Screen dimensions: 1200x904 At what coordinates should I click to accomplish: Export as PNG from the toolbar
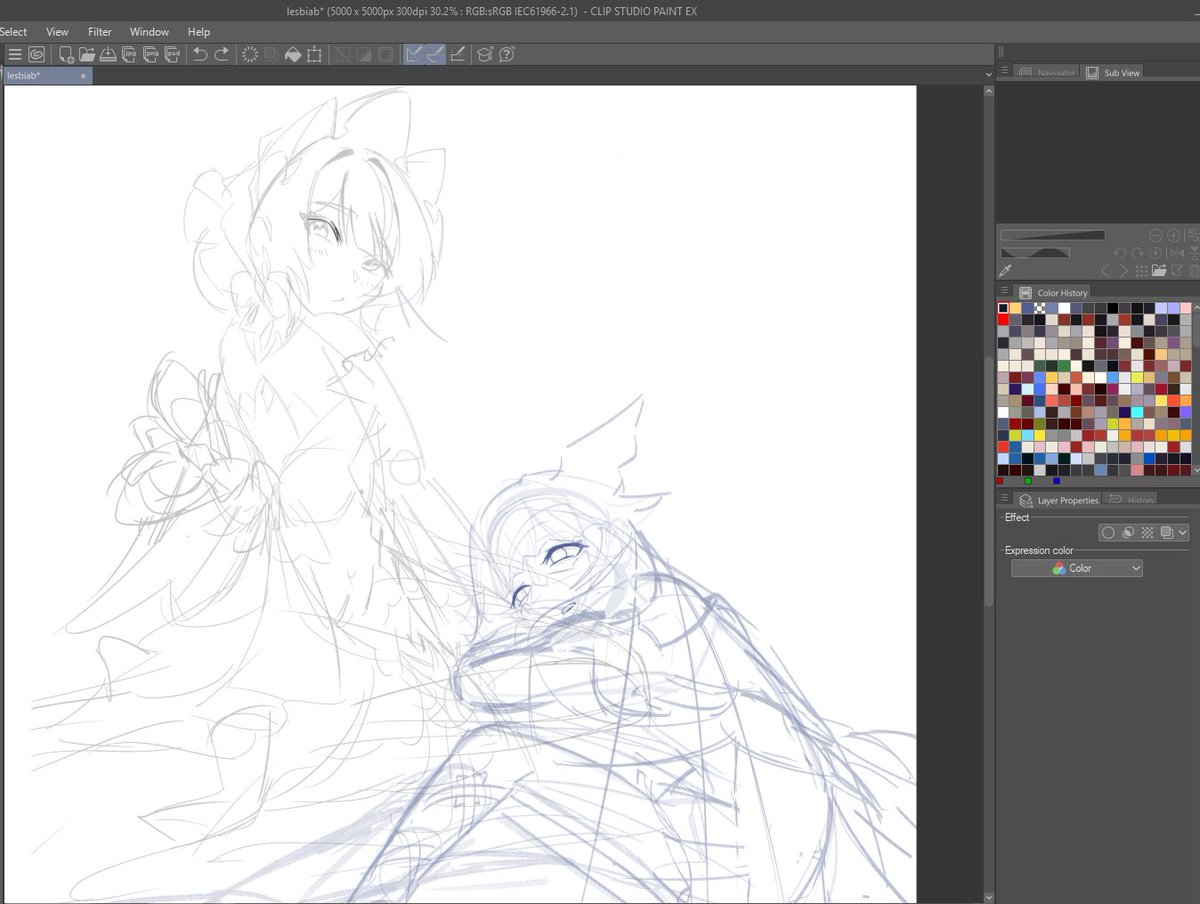(x=151, y=54)
